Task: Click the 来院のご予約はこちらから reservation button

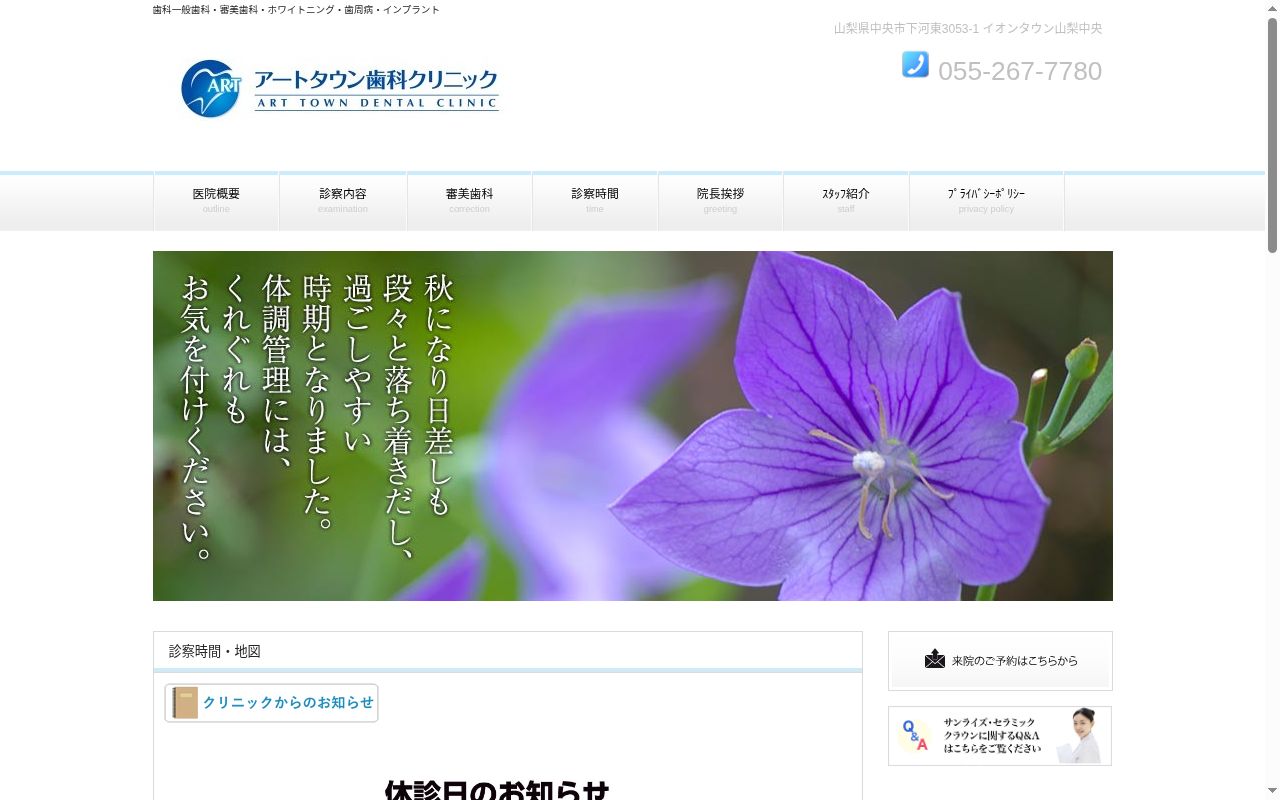Action: pos(1000,661)
